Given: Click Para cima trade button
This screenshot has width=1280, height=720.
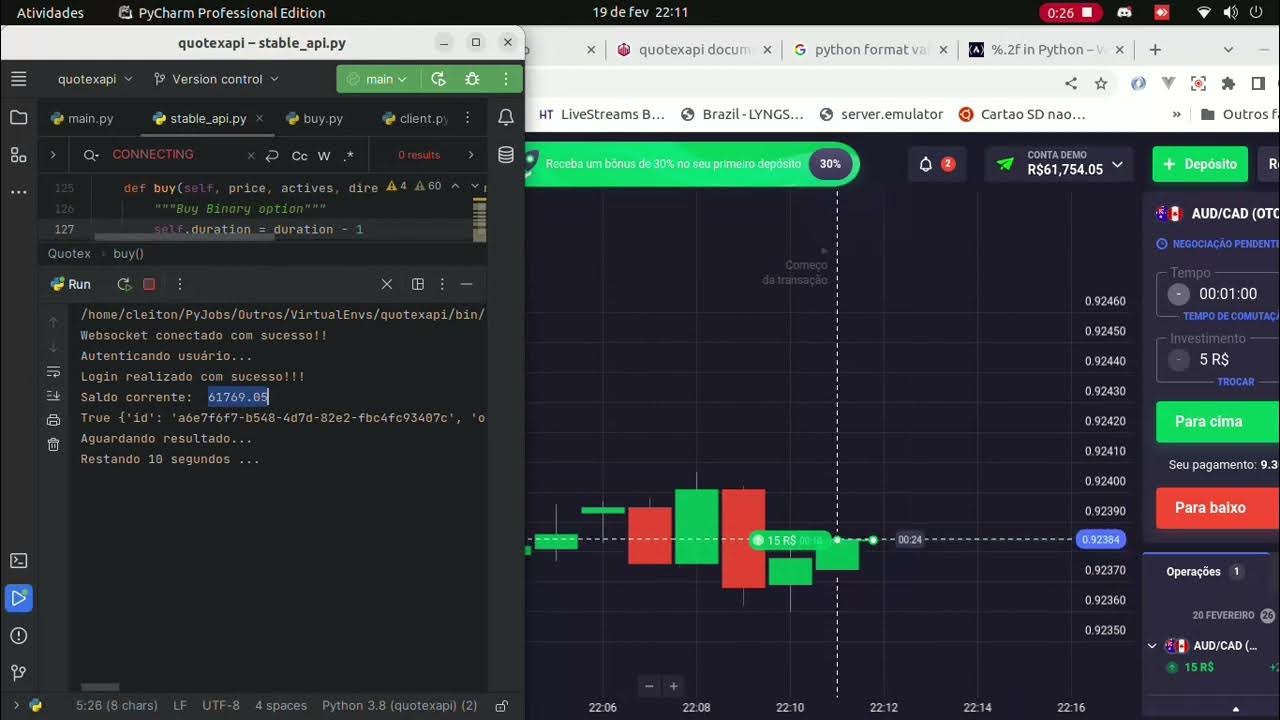Looking at the screenshot, I should tap(1218, 421).
